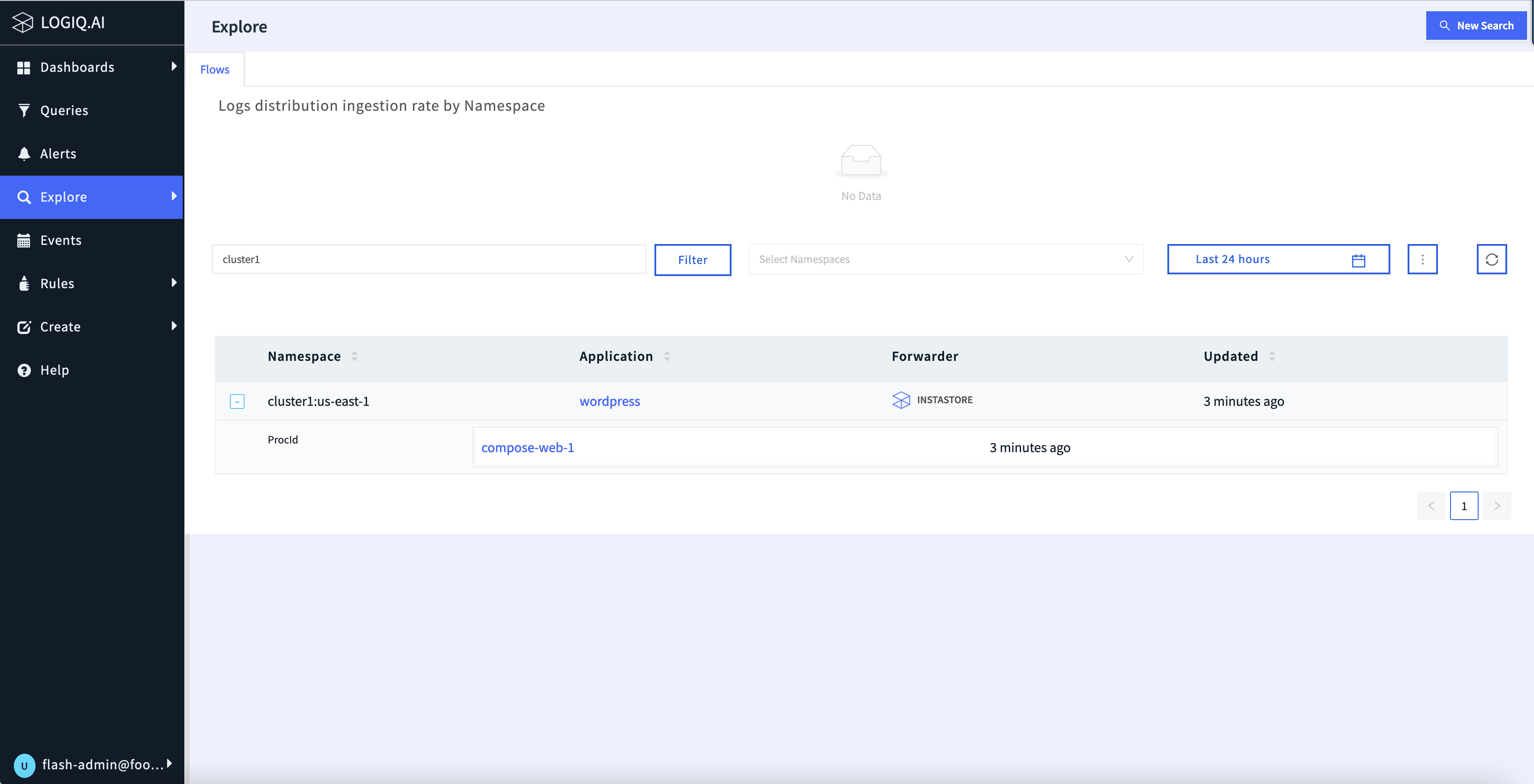
Task: Click the calendar icon in time range
Action: [x=1358, y=260]
